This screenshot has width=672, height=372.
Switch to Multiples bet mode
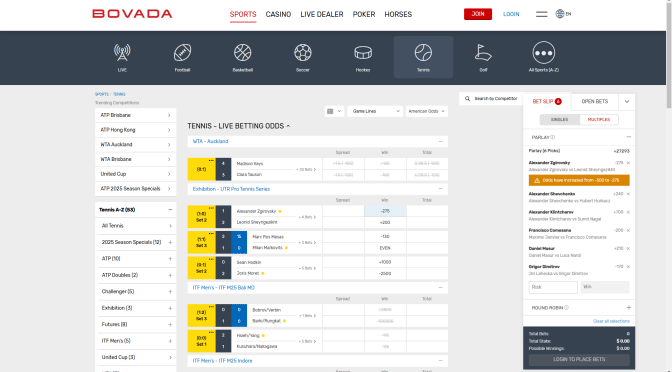click(x=599, y=120)
